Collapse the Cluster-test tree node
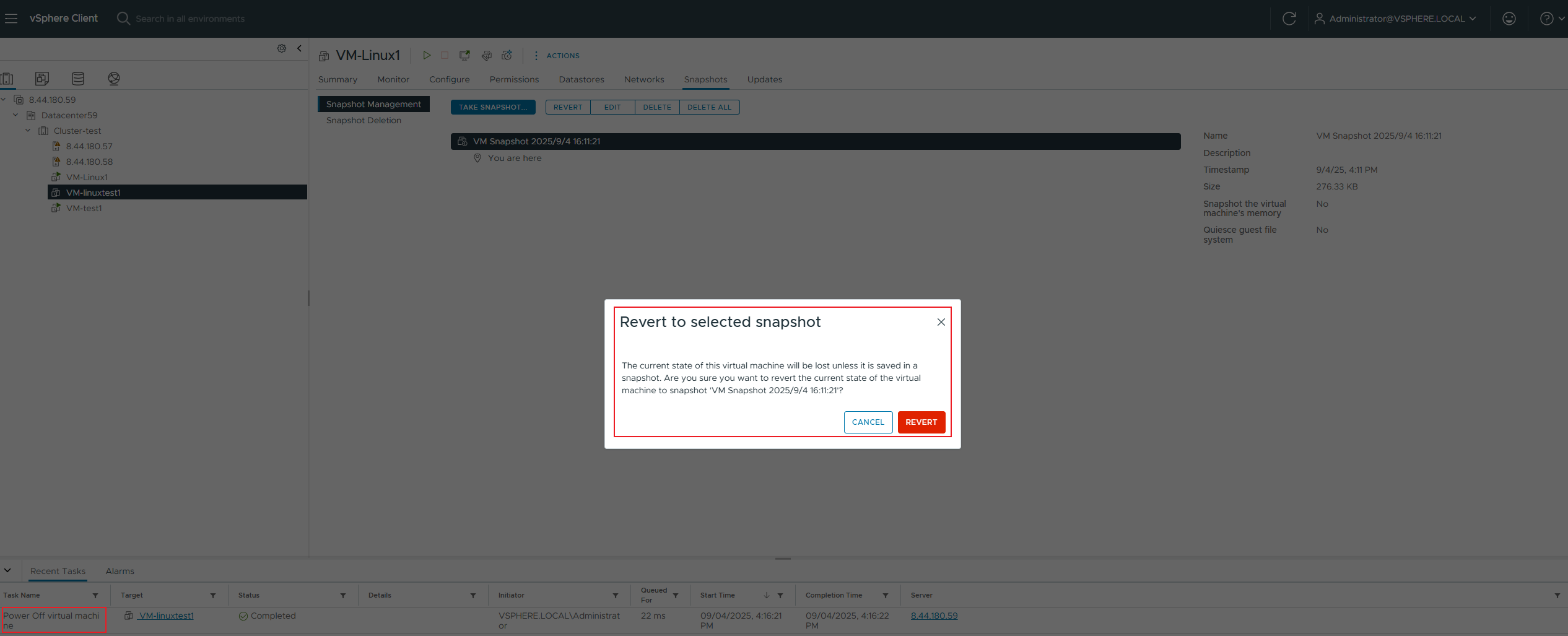1568x636 pixels. [28, 130]
